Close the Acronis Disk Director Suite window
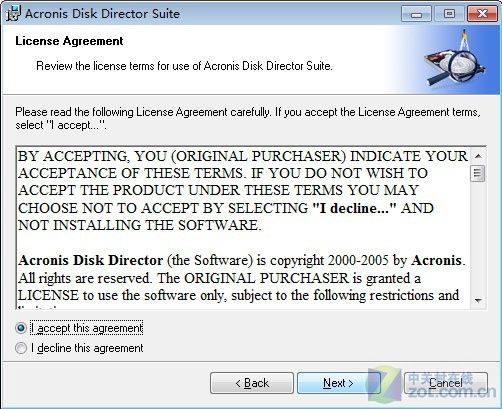 482,14
